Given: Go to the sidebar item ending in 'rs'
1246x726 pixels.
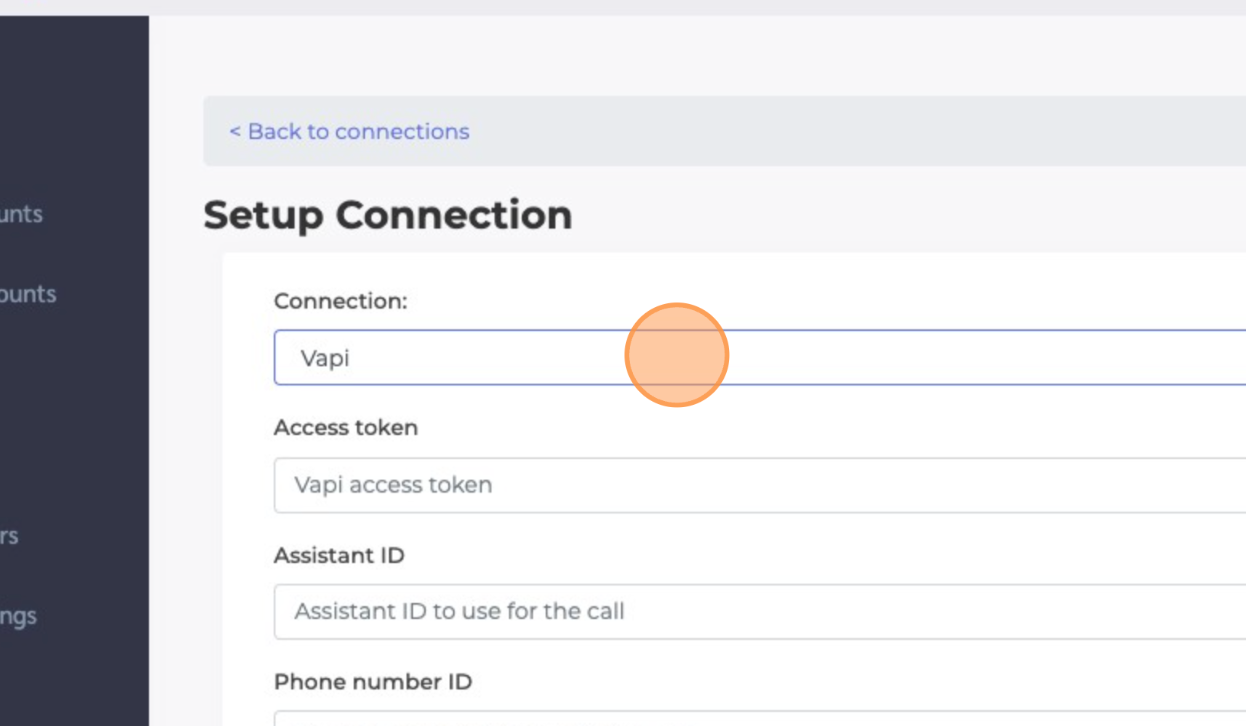Looking at the screenshot, I should (x=9, y=536).
